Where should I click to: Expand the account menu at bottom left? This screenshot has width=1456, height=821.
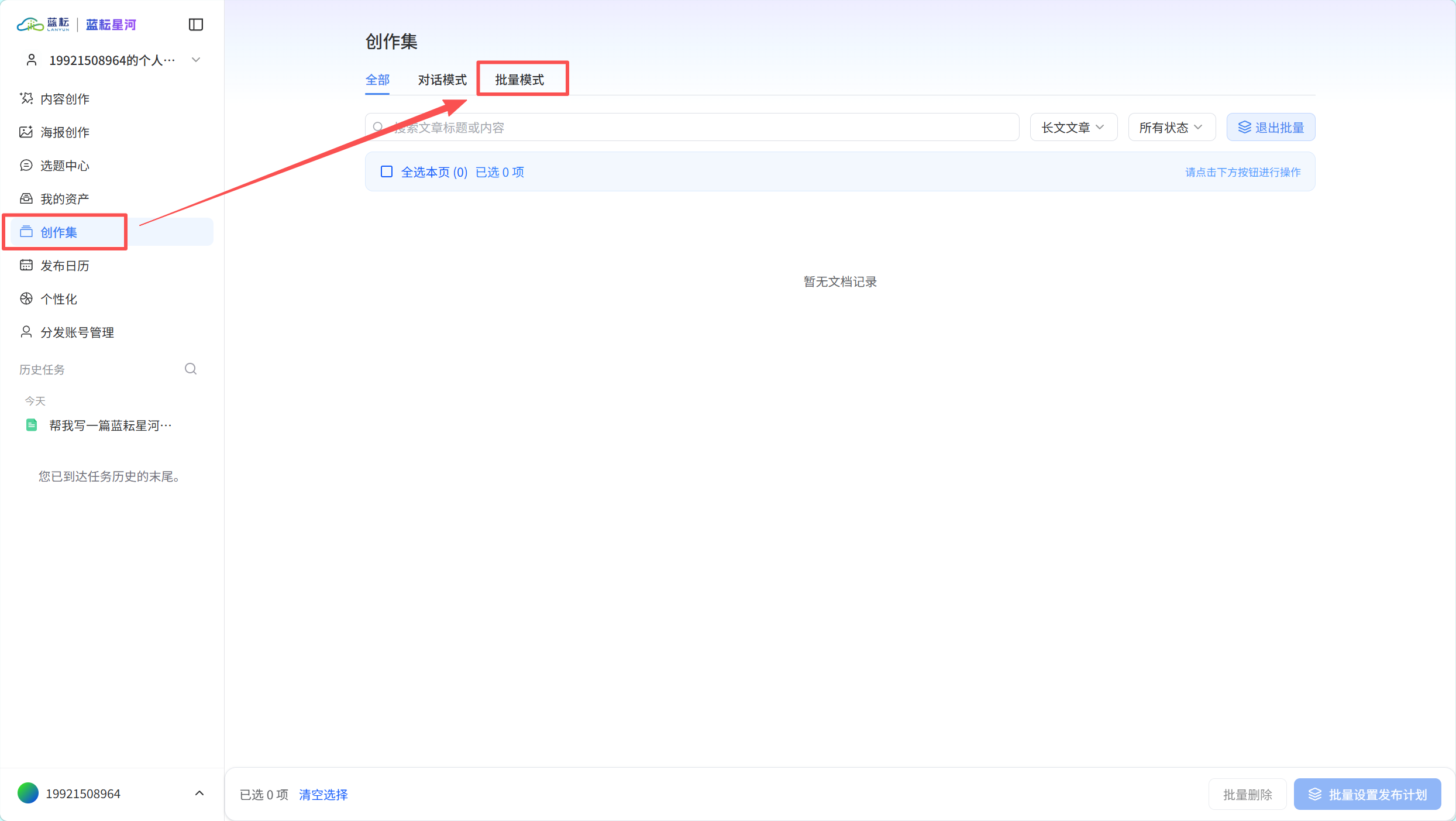(199, 793)
